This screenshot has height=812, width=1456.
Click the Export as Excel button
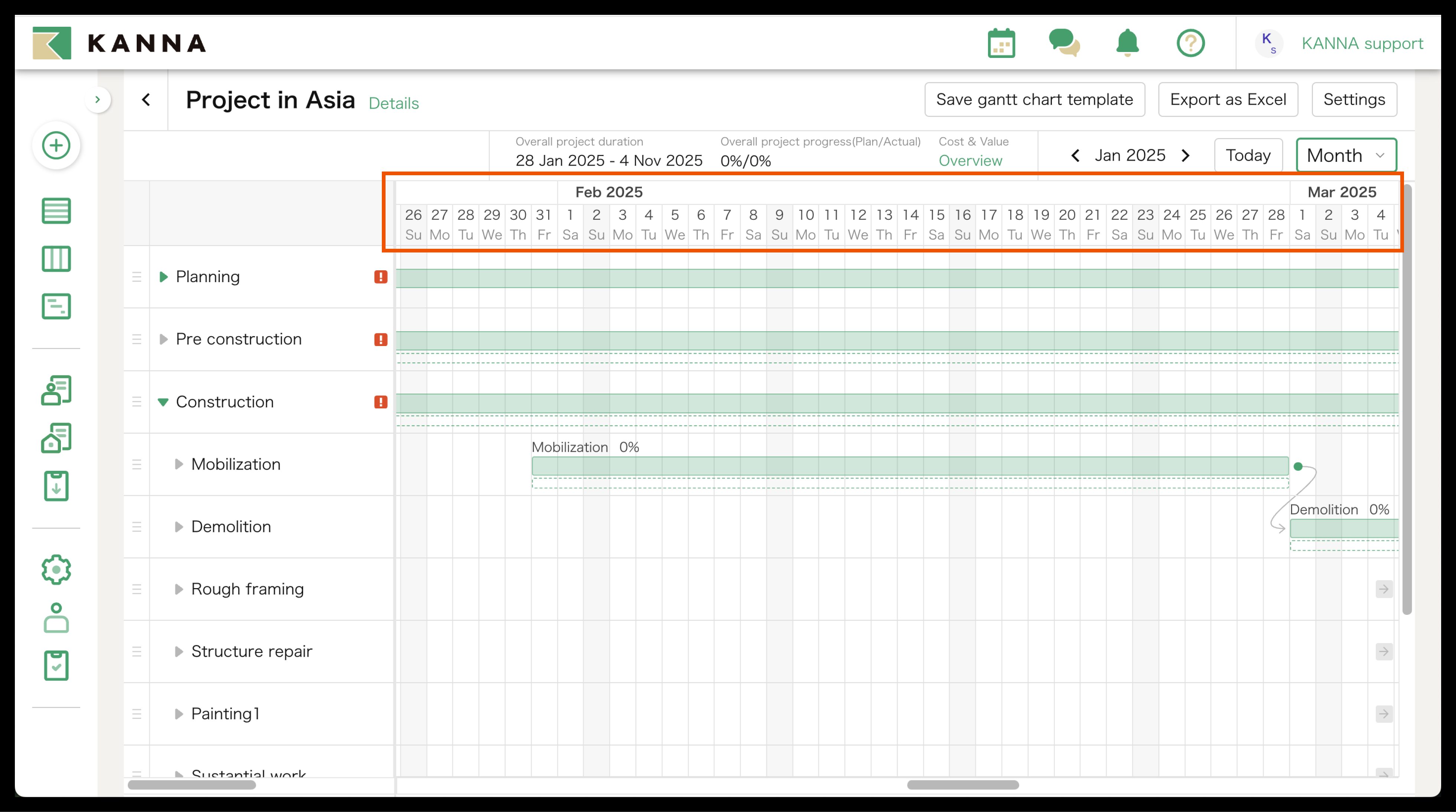[x=1228, y=100]
